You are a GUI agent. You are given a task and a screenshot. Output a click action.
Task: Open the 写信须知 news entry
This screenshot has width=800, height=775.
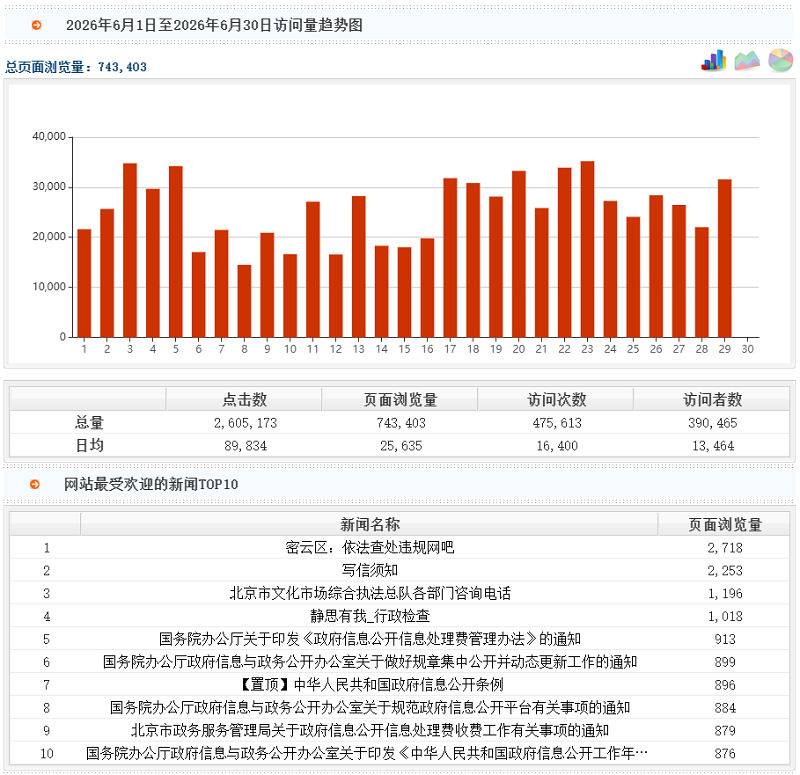(x=369, y=570)
